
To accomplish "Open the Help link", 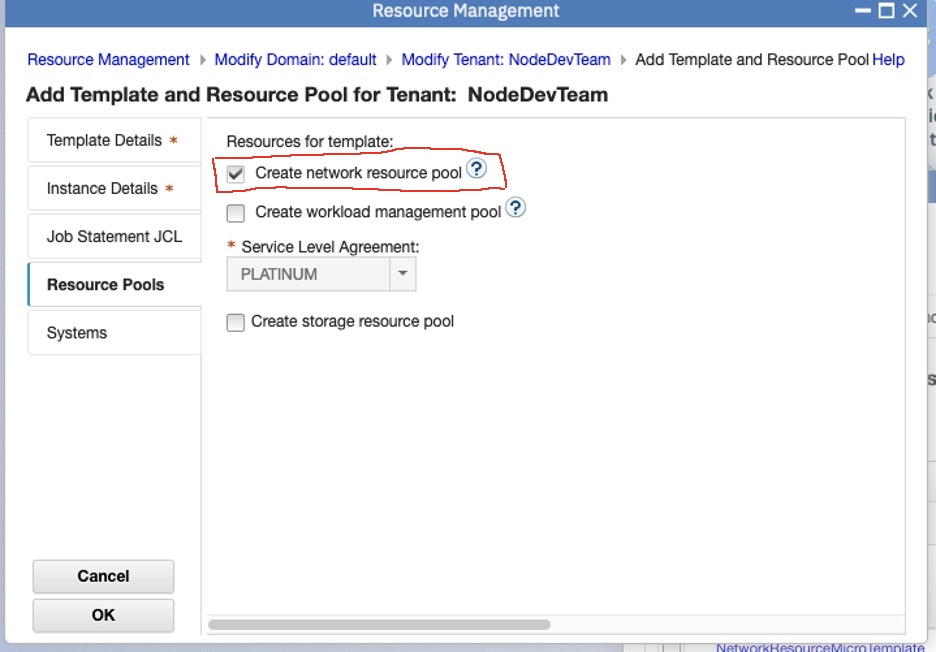I will coord(889,59).
